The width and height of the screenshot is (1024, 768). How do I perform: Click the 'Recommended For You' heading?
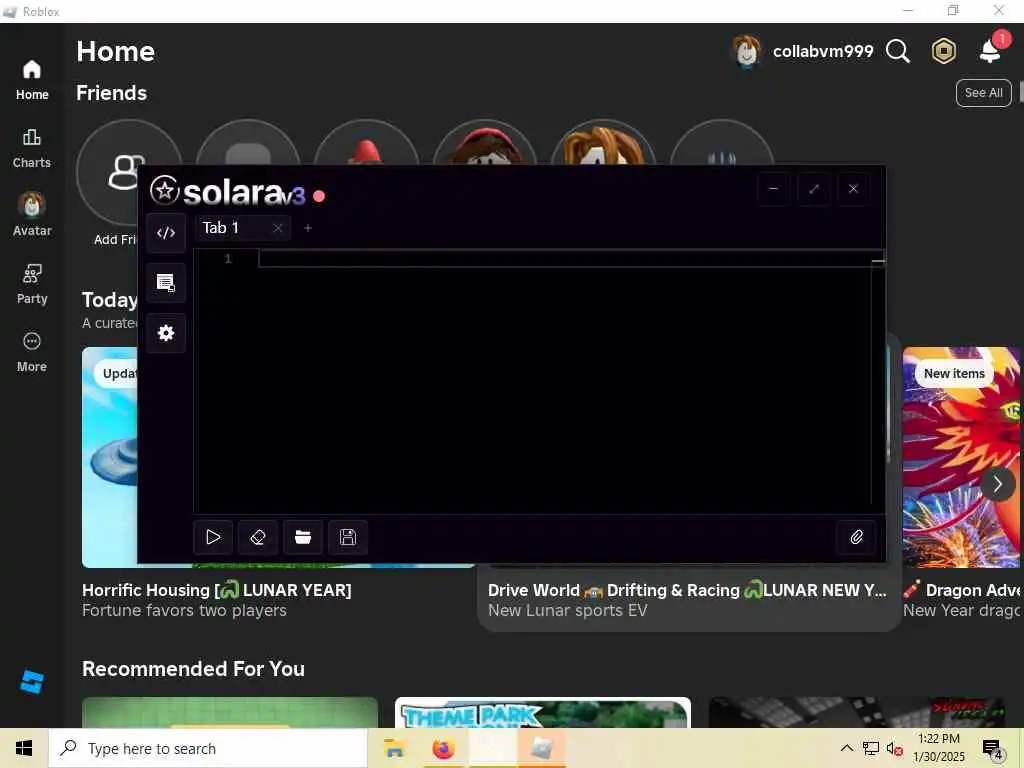tap(193, 669)
